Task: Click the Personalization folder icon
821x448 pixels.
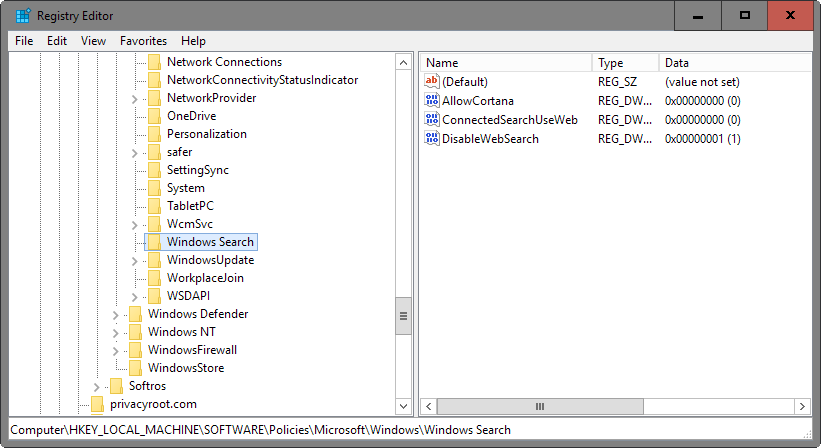Action: 154,134
